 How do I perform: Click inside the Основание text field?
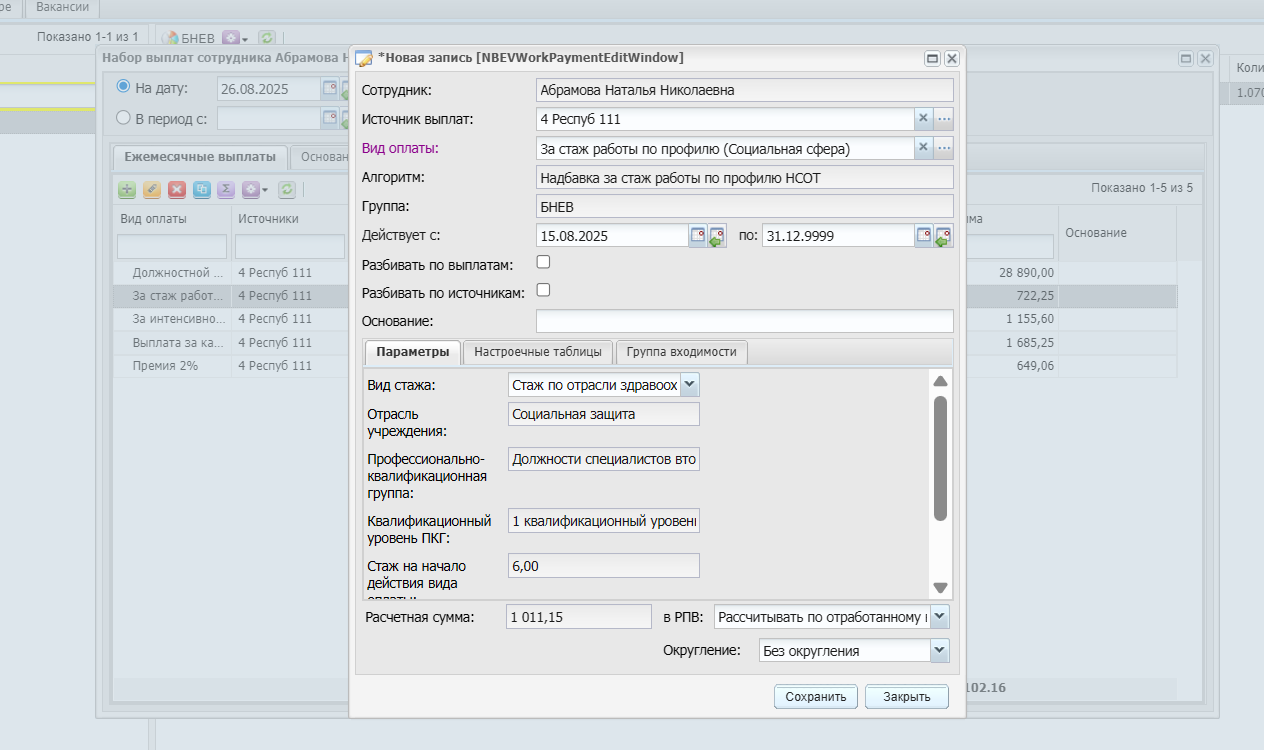(745, 321)
